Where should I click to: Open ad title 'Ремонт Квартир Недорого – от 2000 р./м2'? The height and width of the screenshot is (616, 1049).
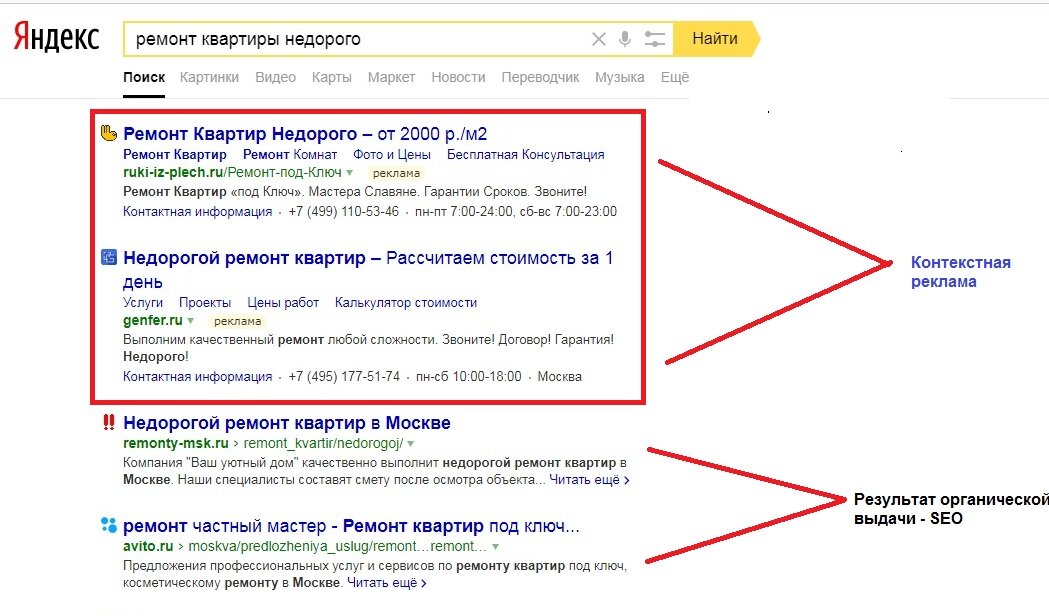click(x=305, y=134)
